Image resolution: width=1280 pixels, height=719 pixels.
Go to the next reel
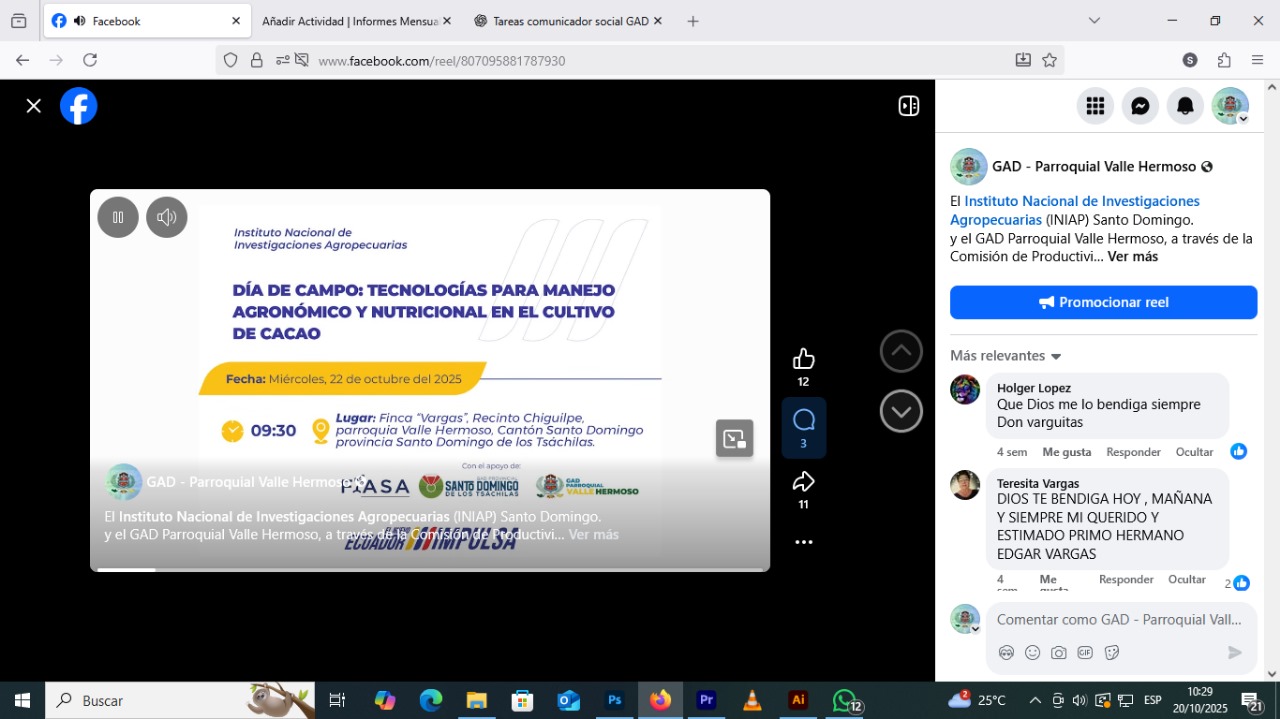[x=900, y=411]
